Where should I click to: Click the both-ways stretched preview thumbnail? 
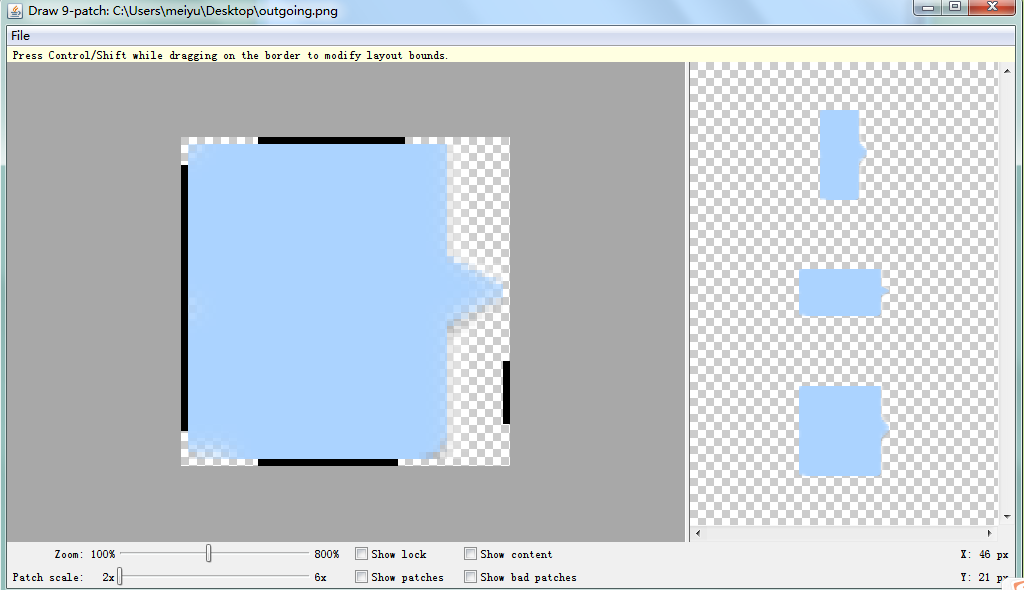point(844,431)
